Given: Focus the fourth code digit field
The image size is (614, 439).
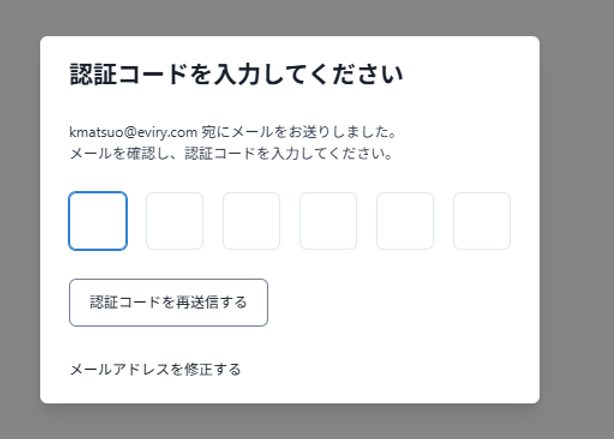Looking at the screenshot, I should (x=328, y=221).
